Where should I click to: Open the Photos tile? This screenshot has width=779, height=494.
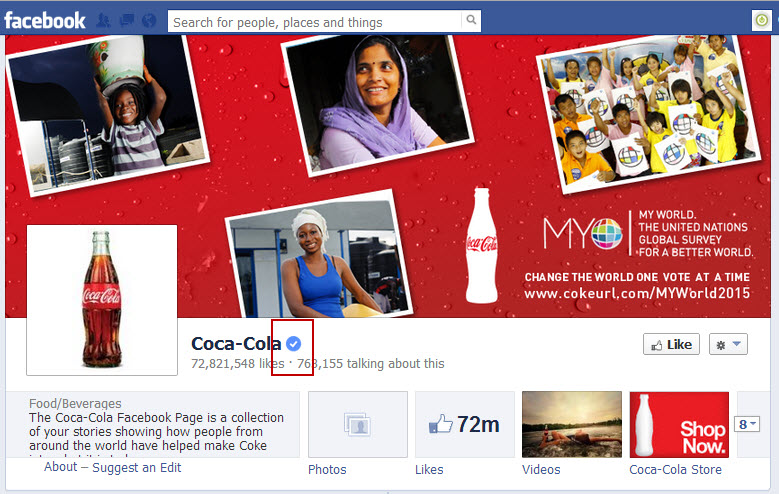pos(358,424)
